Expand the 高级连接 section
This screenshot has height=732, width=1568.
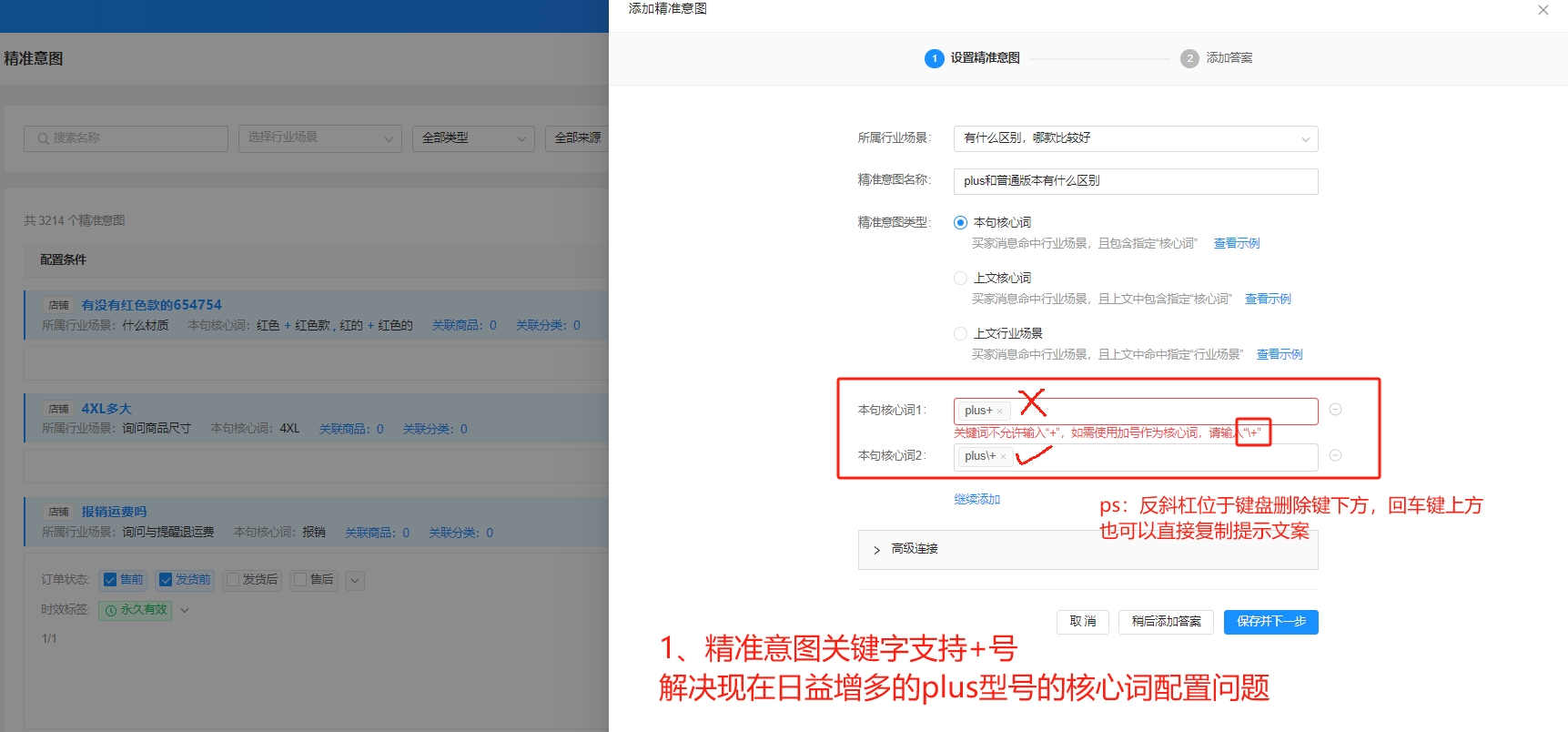(x=1087, y=549)
